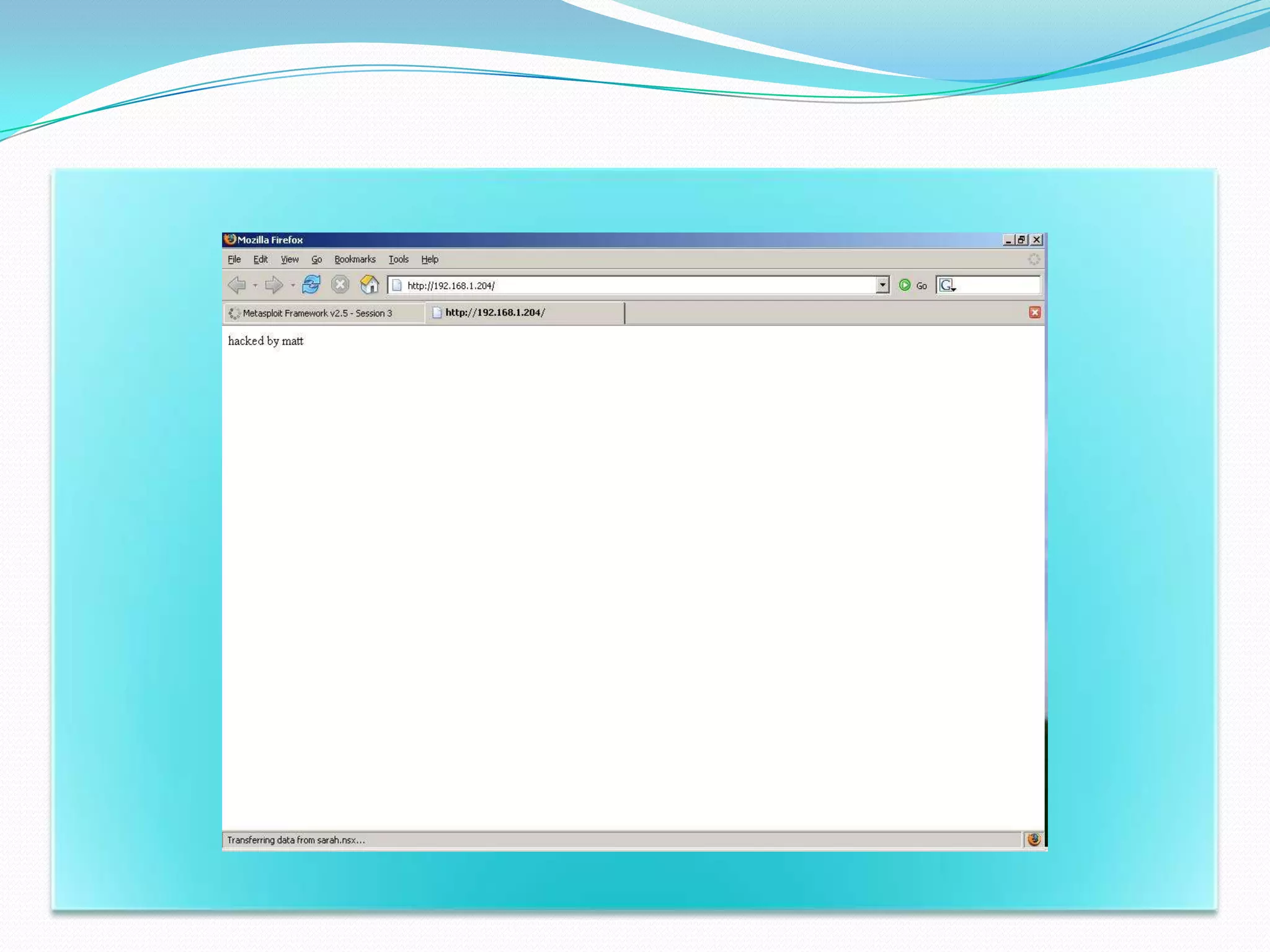1270x952 pixels.
Task: Select the http://192.168.1.204/ tab
Action: (495, 312)
